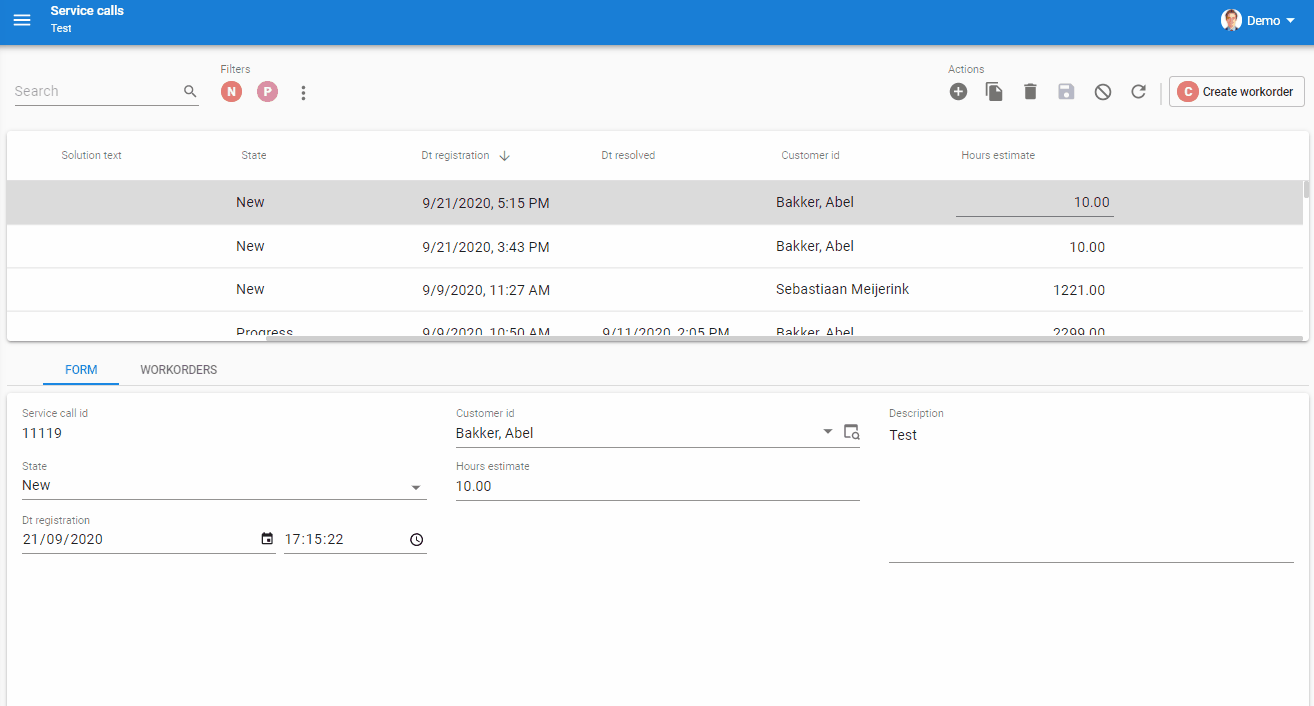1314x706 pixels.
Task: Select the State cell of the 5:15 PM row
Action: [x=250, y=202]
